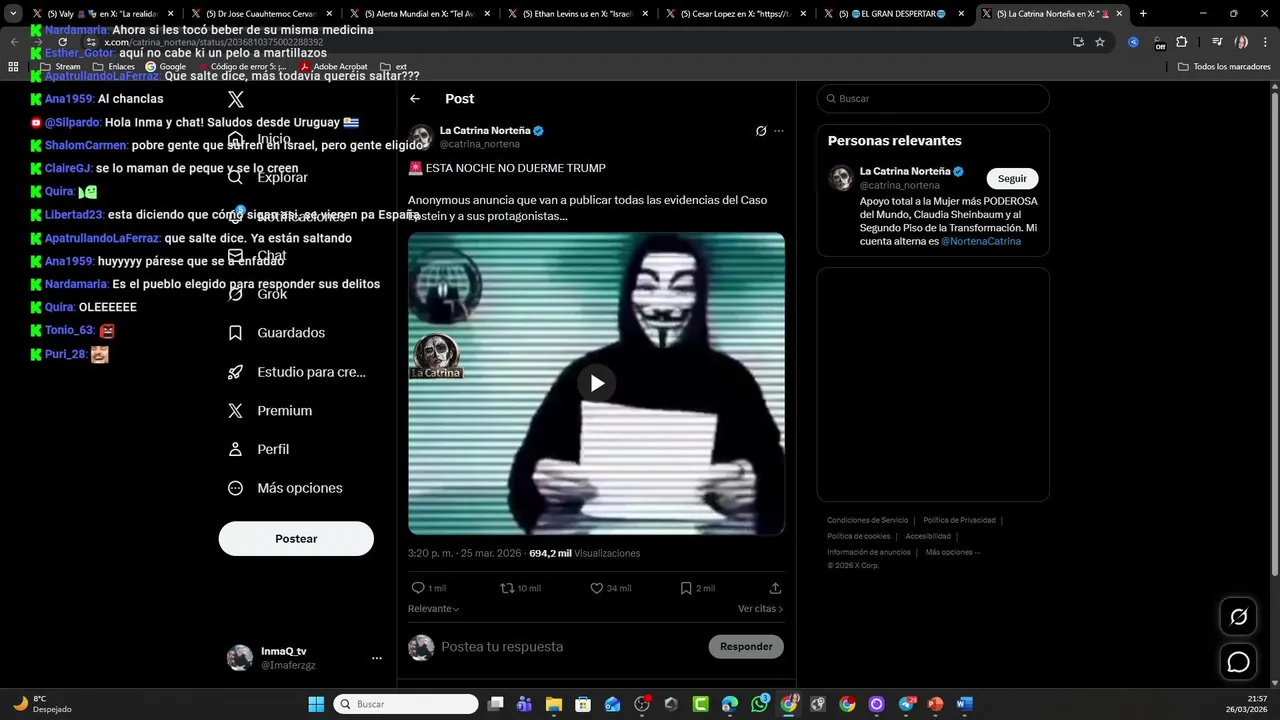
Task: Click the 694,2 mil Visualizaciones count
Action: [584, 553]
